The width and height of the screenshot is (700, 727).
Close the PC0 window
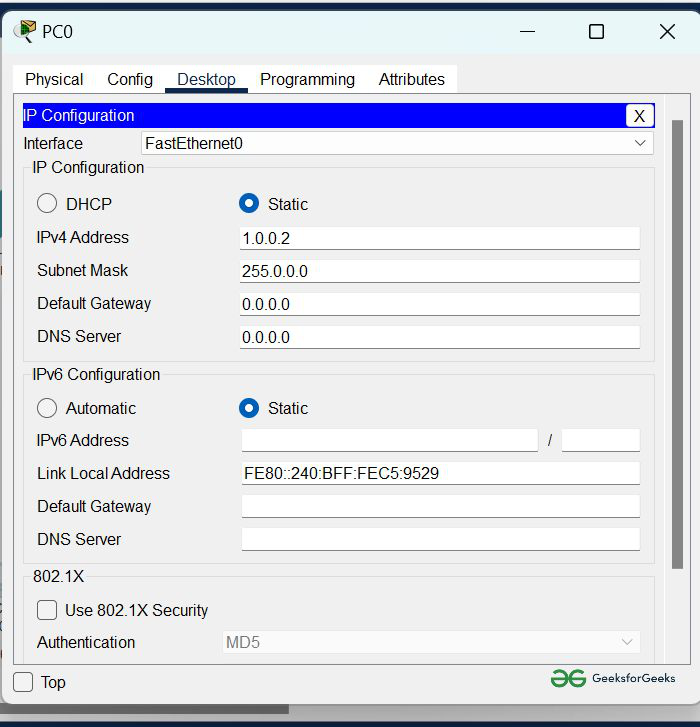[667, 32]
